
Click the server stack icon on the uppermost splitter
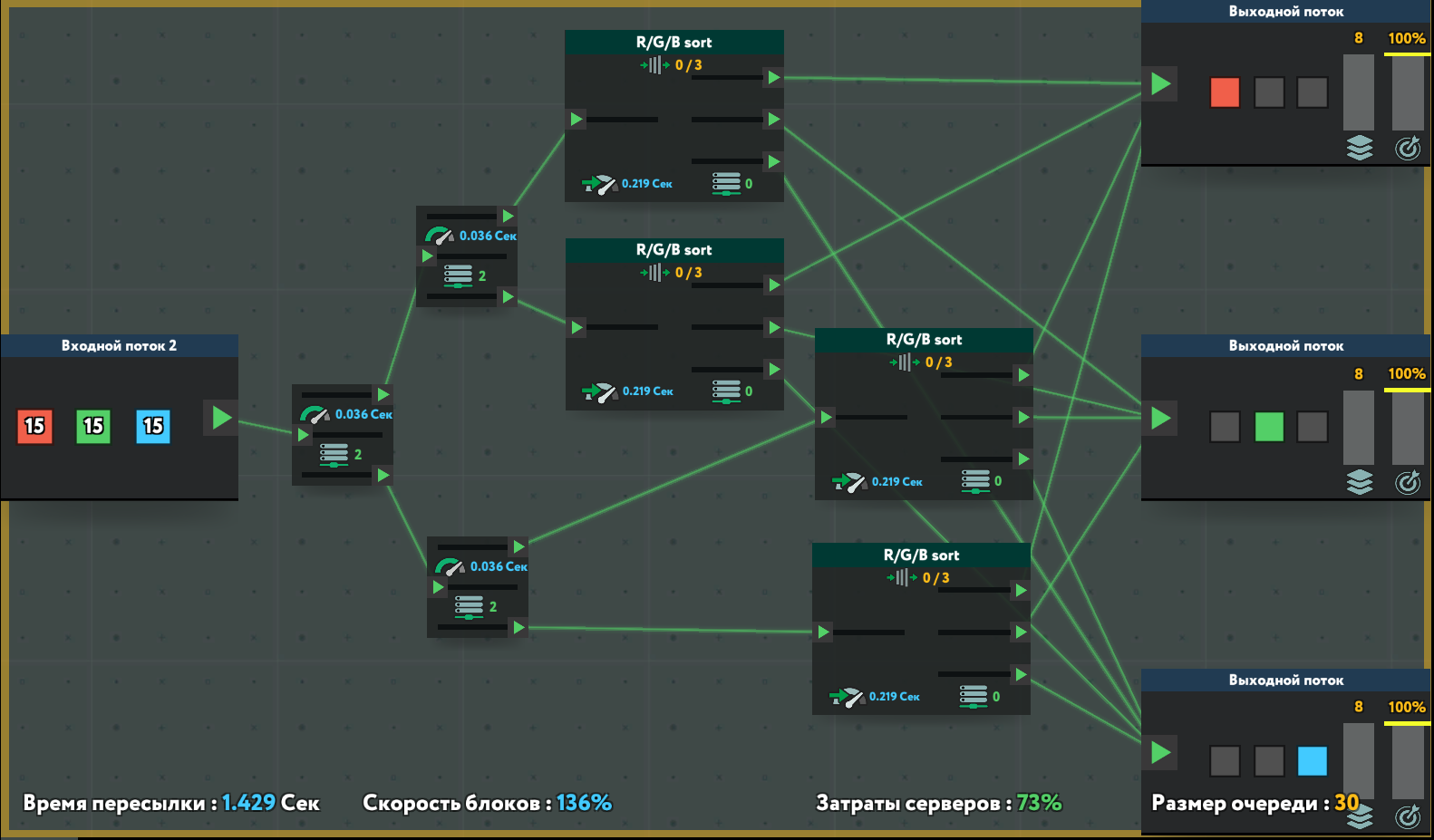(x=458, y=275)
